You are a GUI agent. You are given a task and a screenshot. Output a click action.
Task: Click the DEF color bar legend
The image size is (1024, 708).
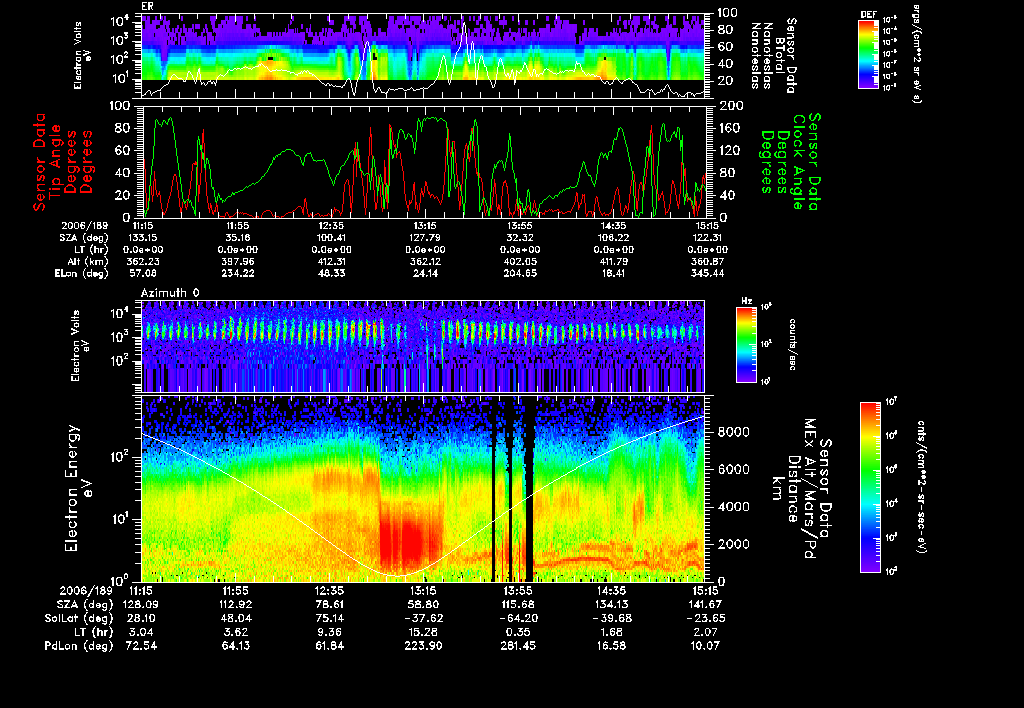(868, 54)
